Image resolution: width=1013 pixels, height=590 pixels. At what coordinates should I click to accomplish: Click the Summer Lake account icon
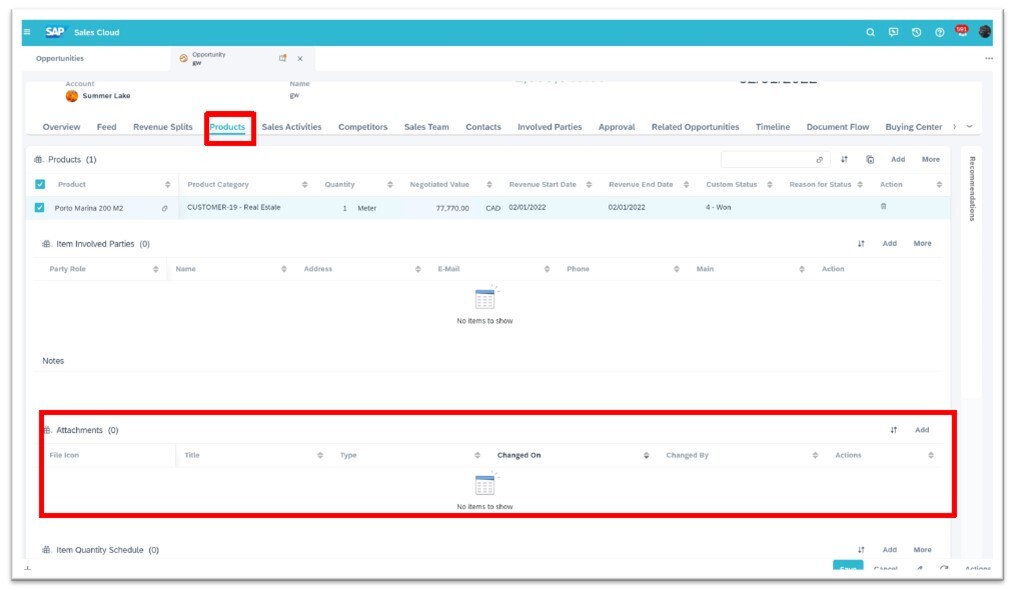[x=72, y=96]
